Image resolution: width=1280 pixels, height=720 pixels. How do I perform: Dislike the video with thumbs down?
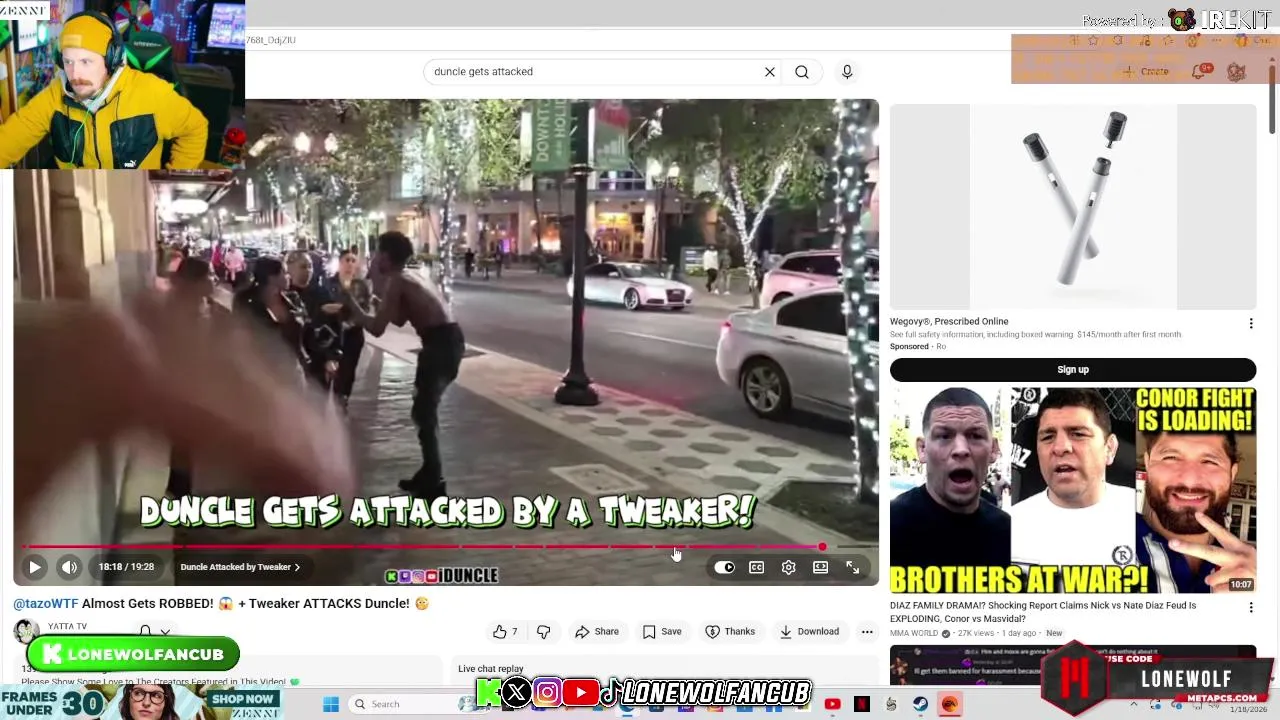click(x=544, y=632)
